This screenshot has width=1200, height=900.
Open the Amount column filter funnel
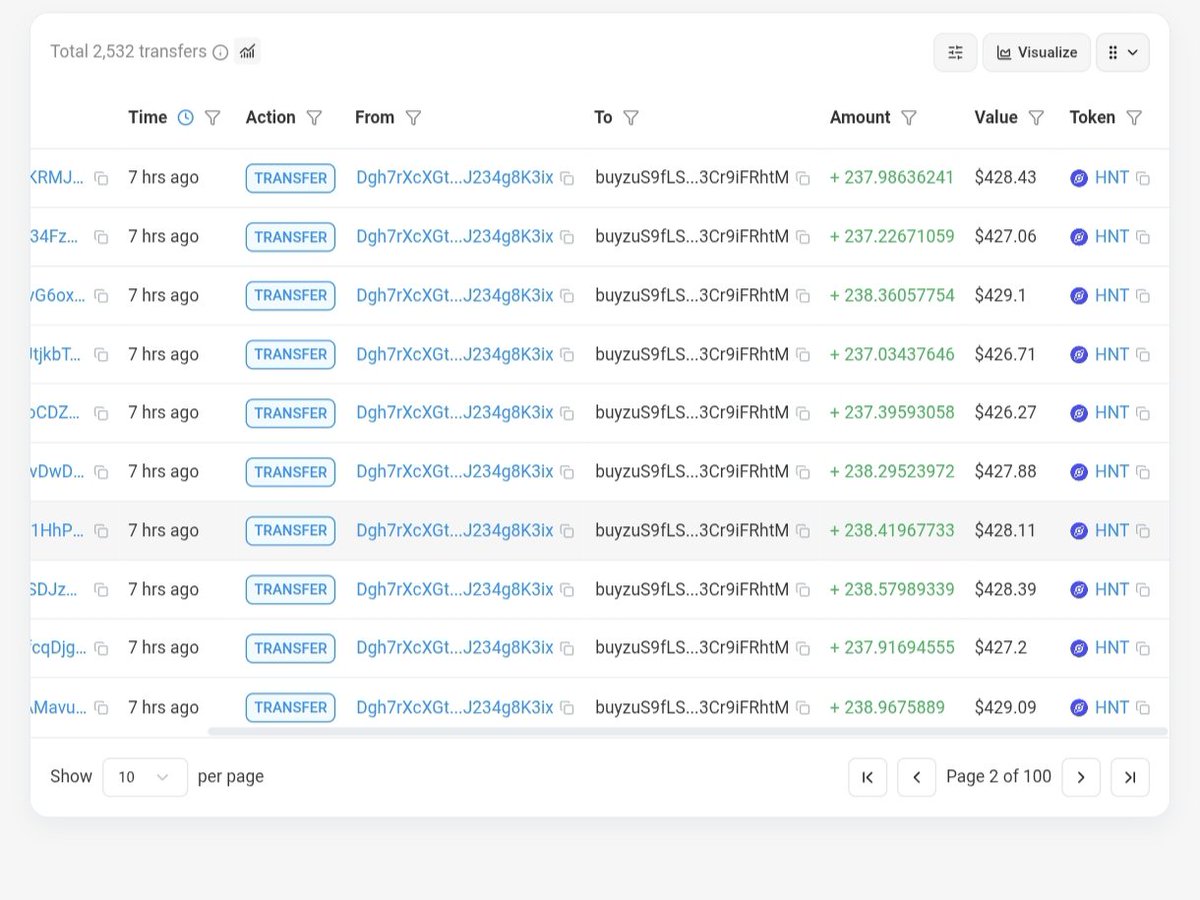click(908, 118)
